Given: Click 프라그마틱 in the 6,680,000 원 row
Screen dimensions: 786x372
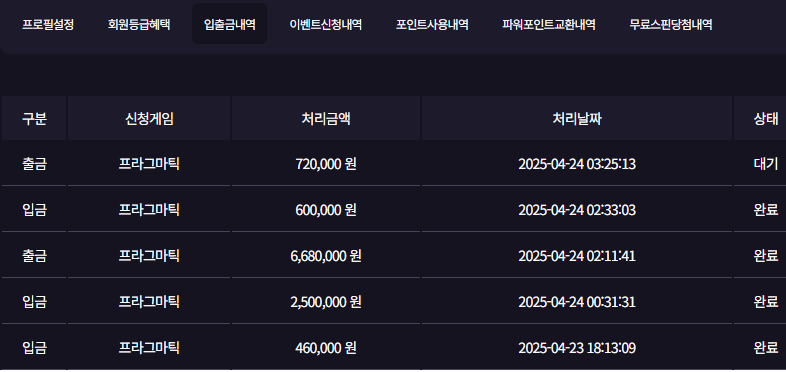Looking at the screenshot, I should click(x=149, y=256).
